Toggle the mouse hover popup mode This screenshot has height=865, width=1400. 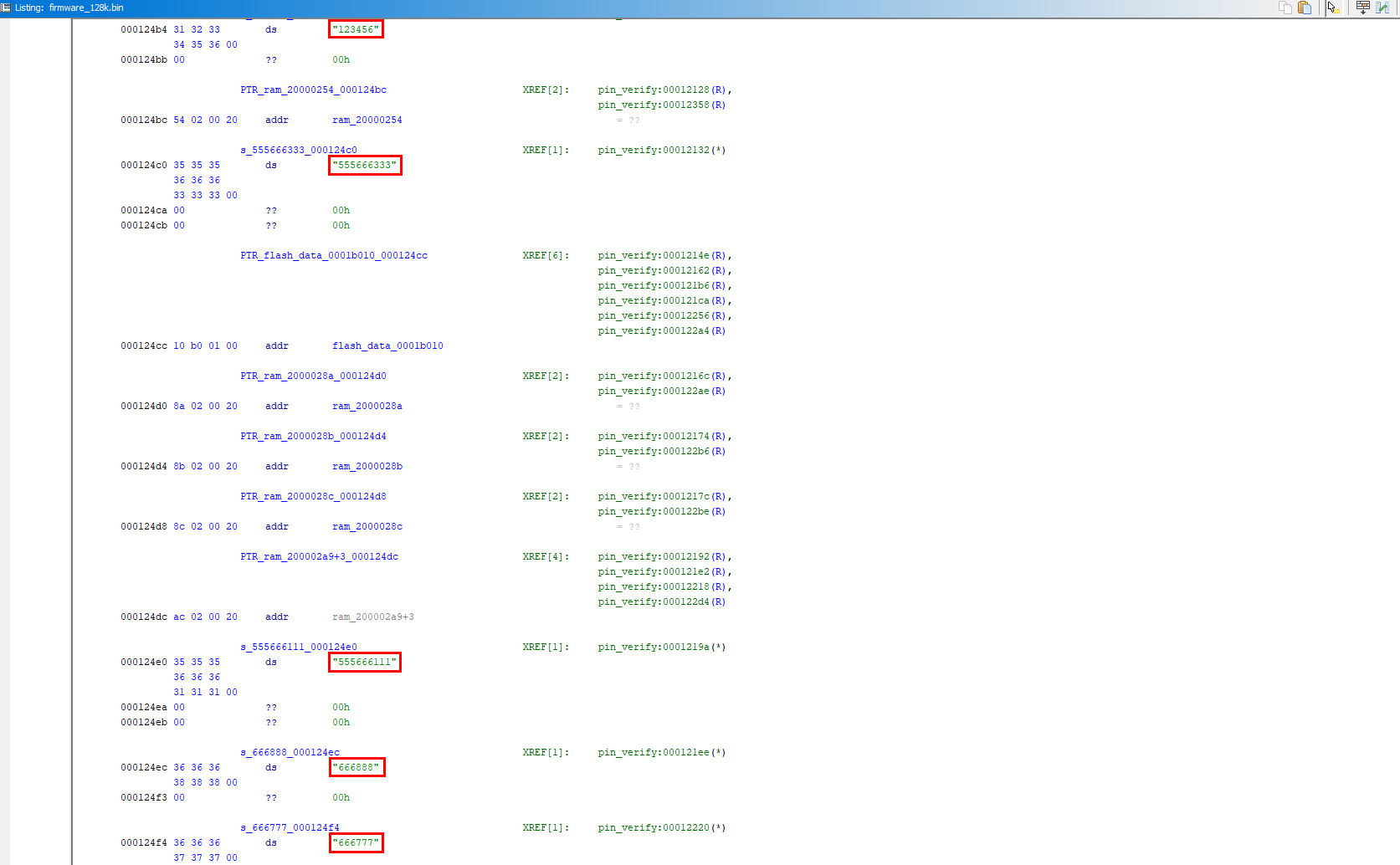tap(1333, 8)
